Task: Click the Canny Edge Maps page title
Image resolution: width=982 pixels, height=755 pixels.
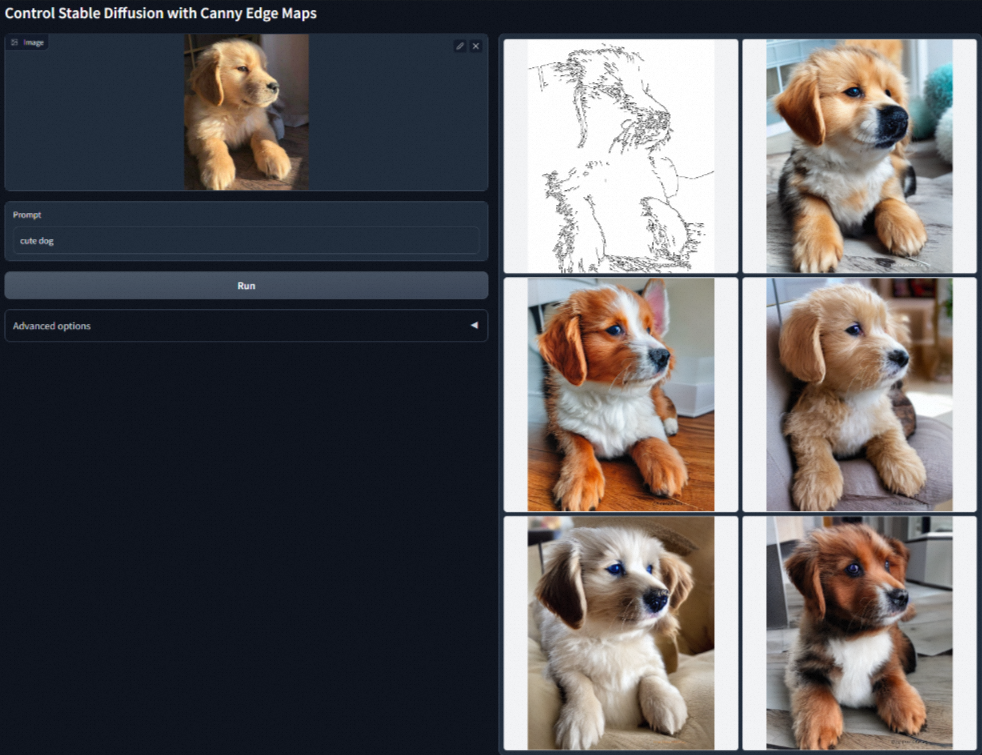Action: pyautogui.click(x=160, y=13)
